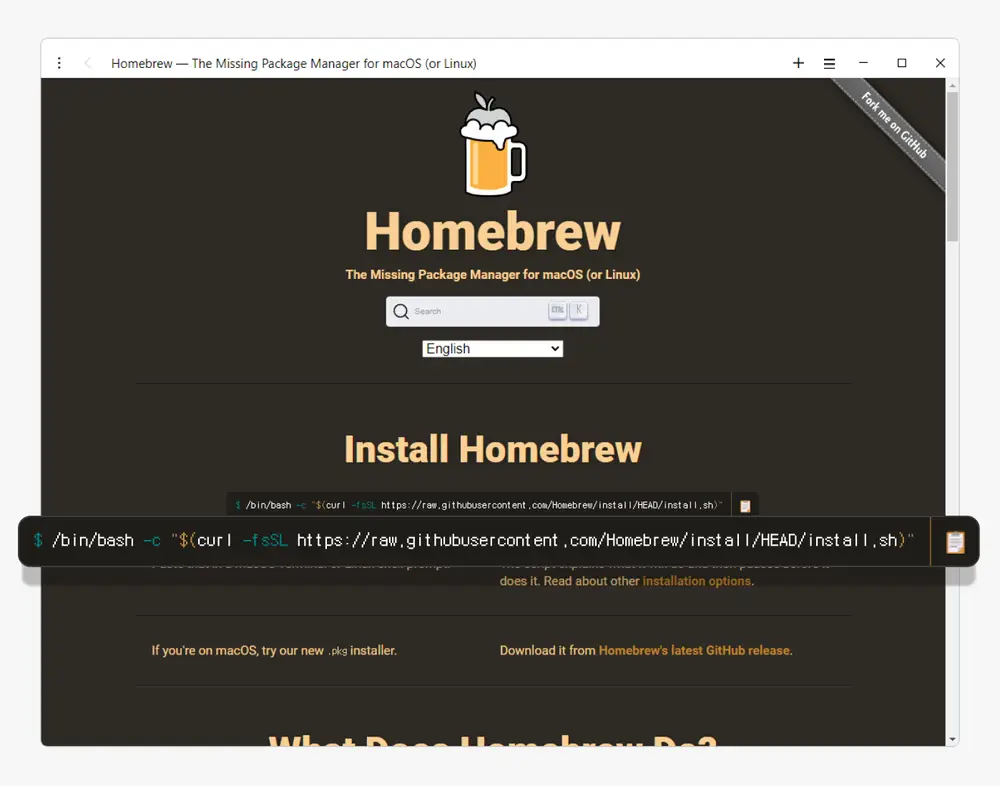Click the scrollbar down arrow
1000x786 pixels.
[952, 739]
